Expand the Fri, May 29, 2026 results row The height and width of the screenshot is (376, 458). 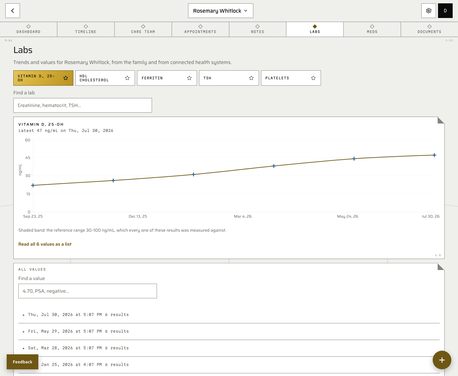[229, 331]
